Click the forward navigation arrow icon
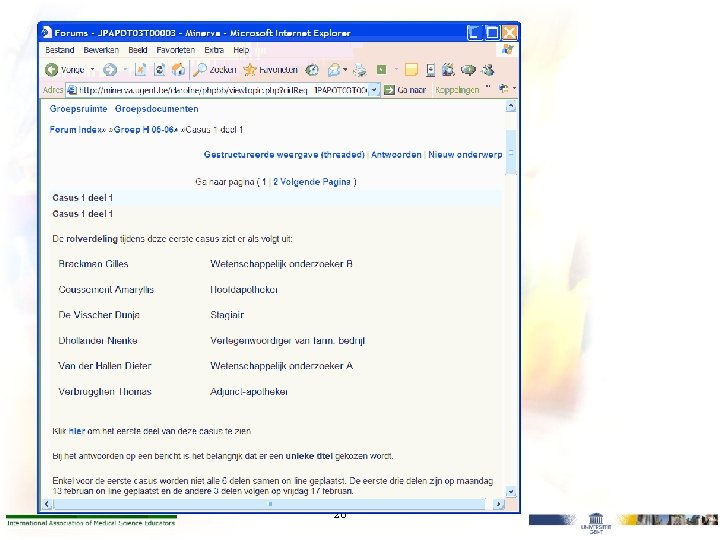720x540 pixels. (x=110, y=70)
